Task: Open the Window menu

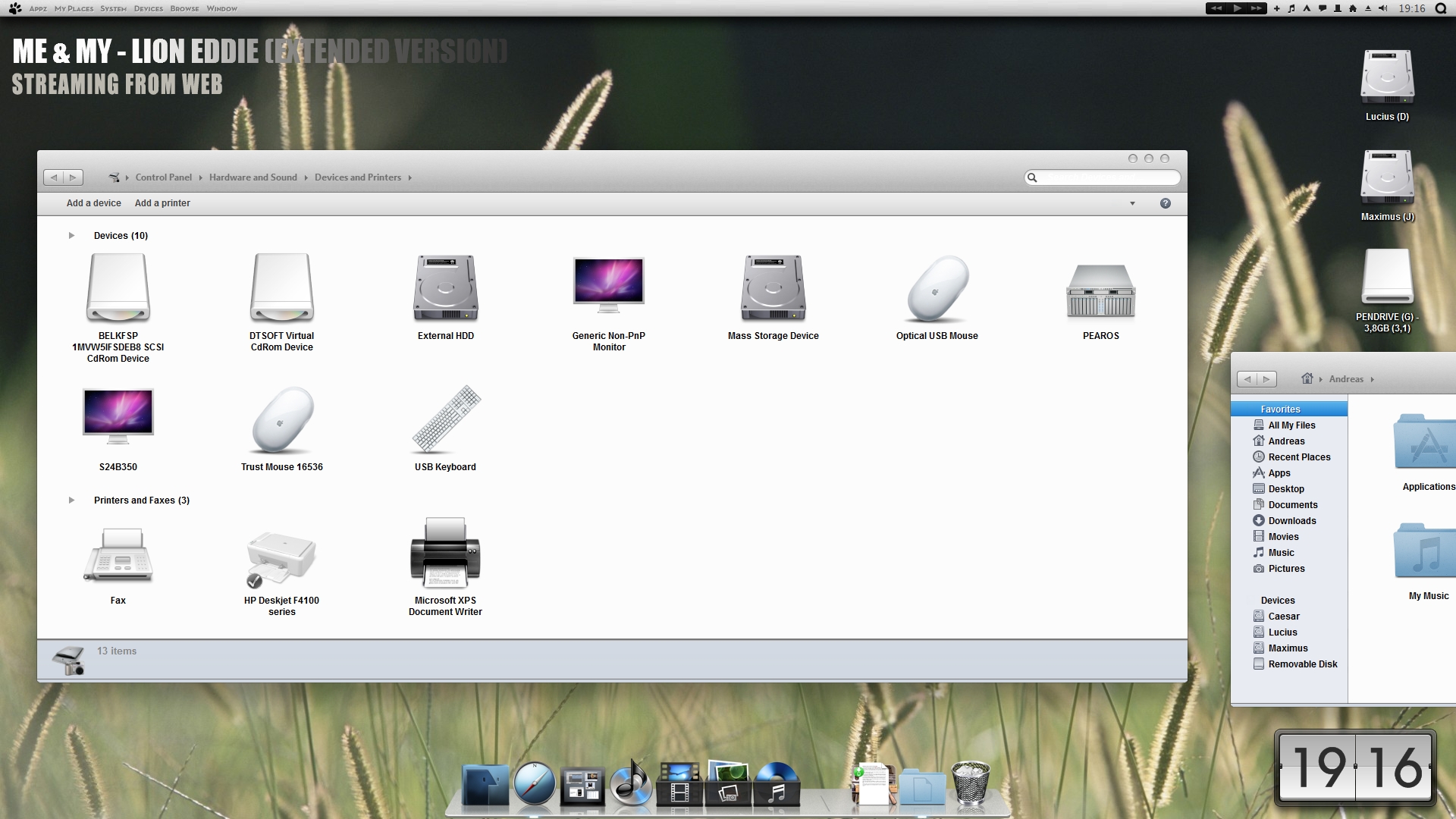Action: tap(221, 8)
